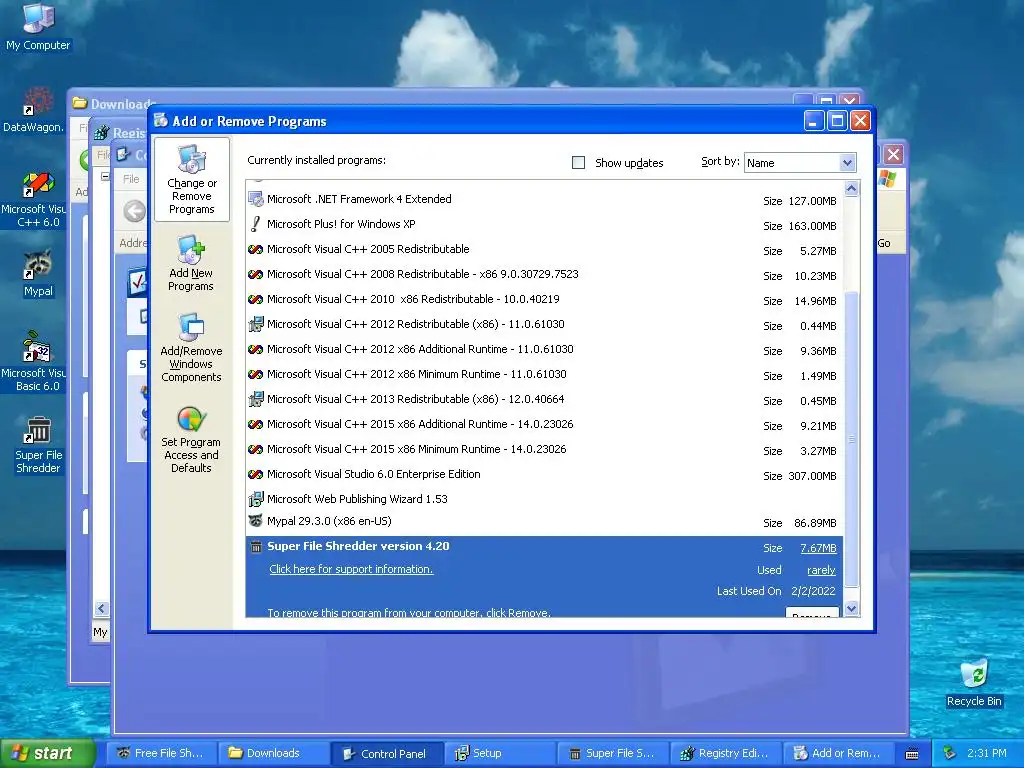Click Visual C++ 2005 Redistributable icon
Viewport: 1024px width, 768px height.
(x=256, y=249)
